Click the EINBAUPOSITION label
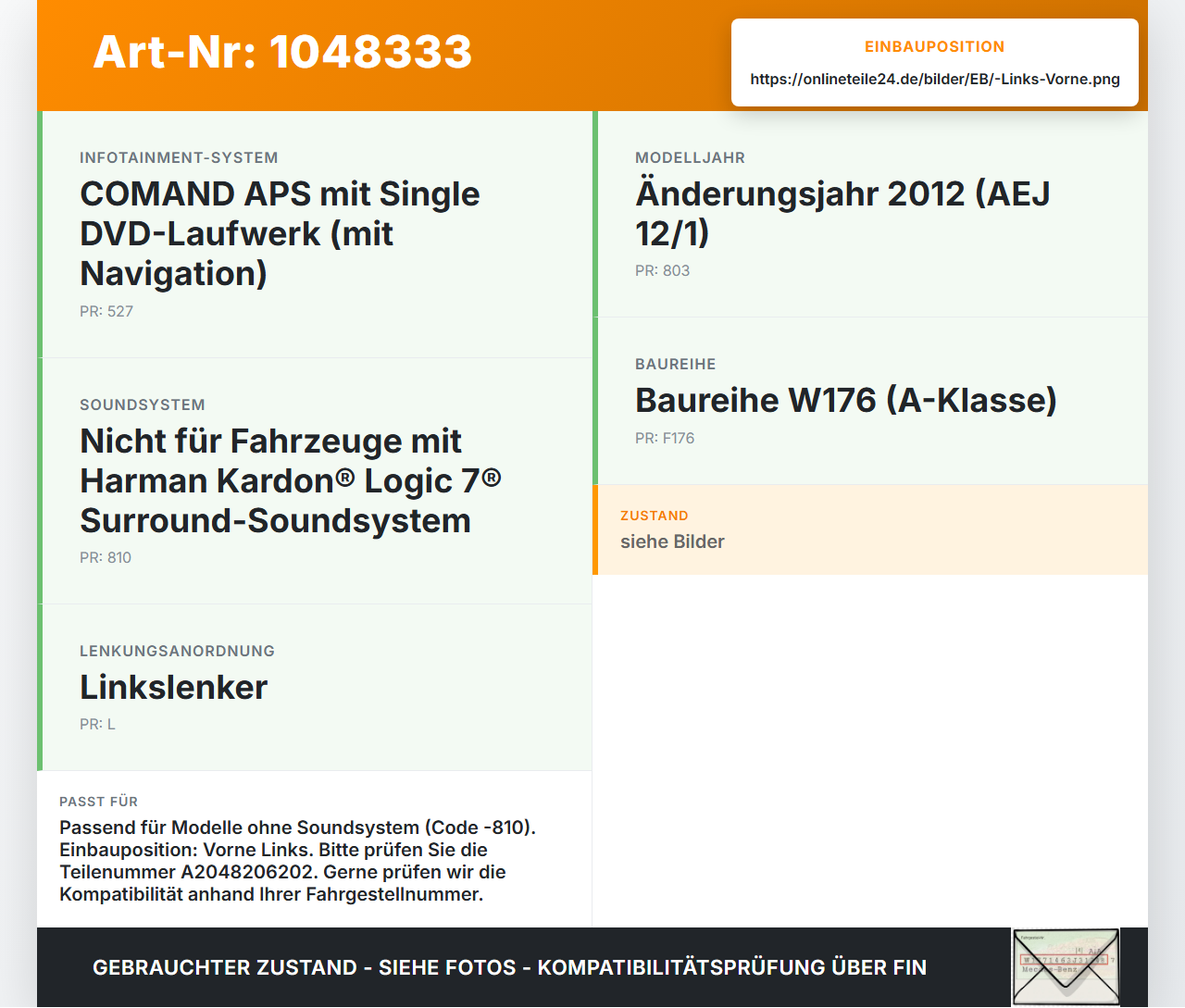This screenshot has height=1008, width=1185. tap(935, 46)
